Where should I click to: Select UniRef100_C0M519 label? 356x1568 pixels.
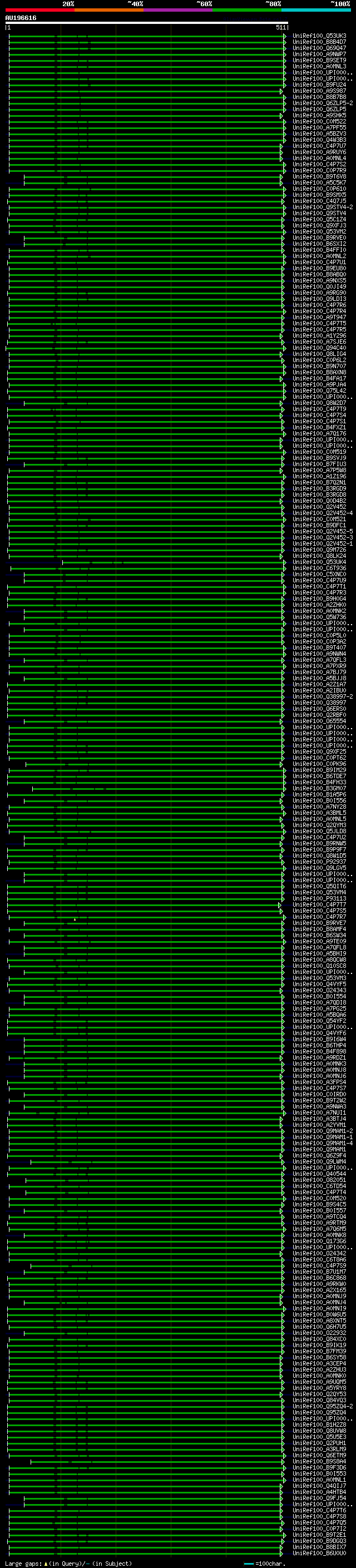319,452
